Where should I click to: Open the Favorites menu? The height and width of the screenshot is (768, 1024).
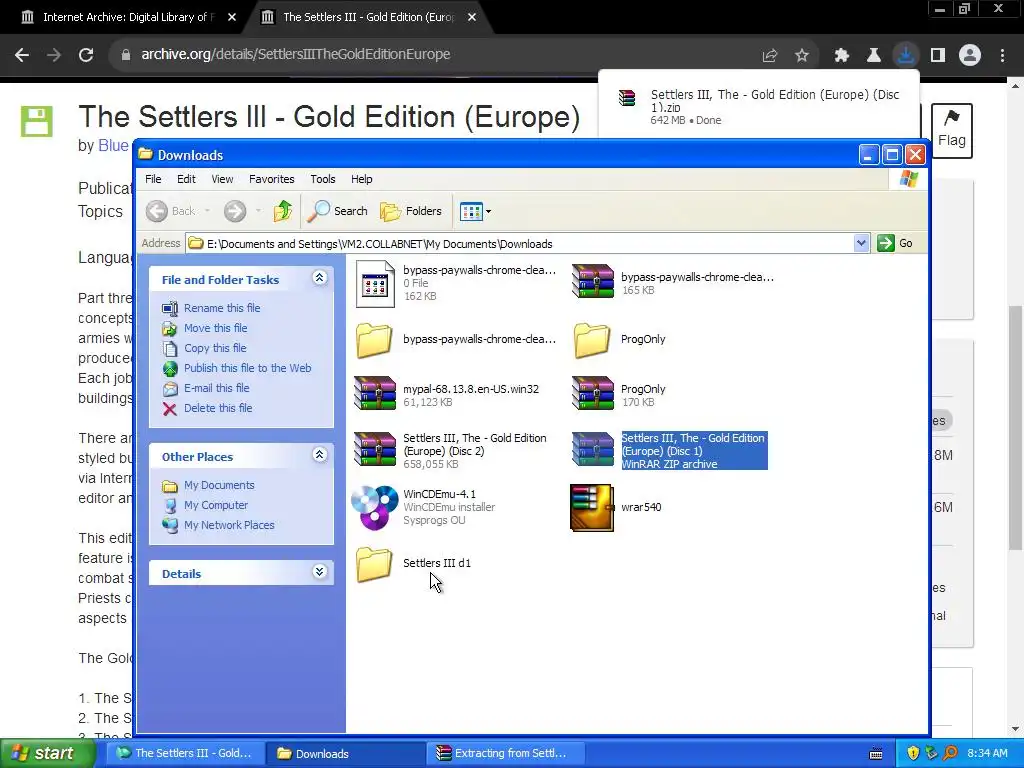[x=272, y=179]
